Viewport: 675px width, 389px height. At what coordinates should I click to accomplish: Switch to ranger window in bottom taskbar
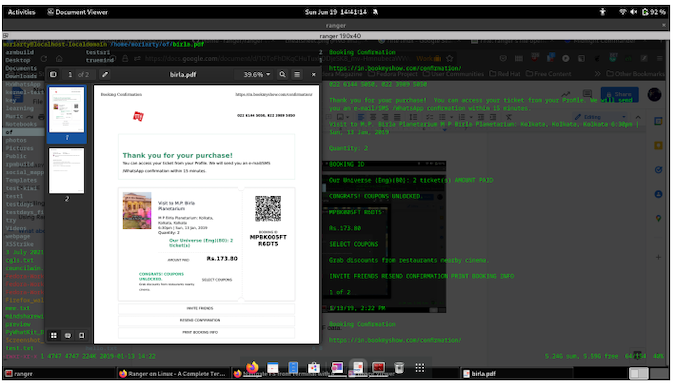pyautogui.click(x=59, y=374)
